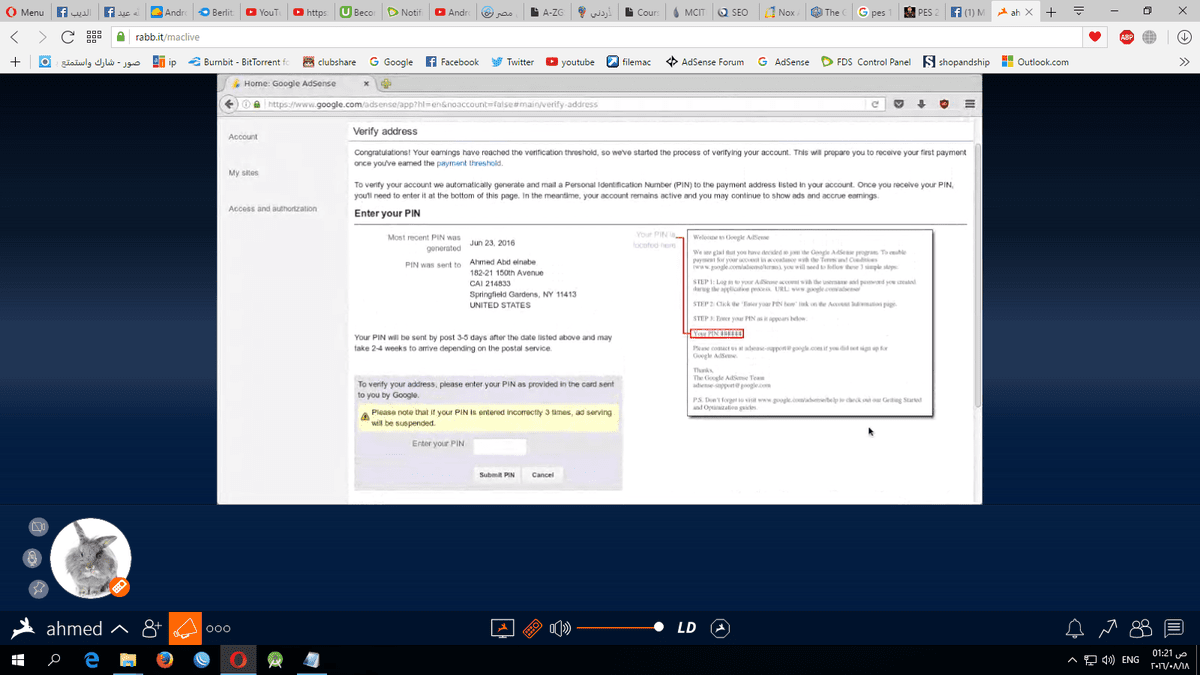Click the orange remote control icon

tap(532, 628)
